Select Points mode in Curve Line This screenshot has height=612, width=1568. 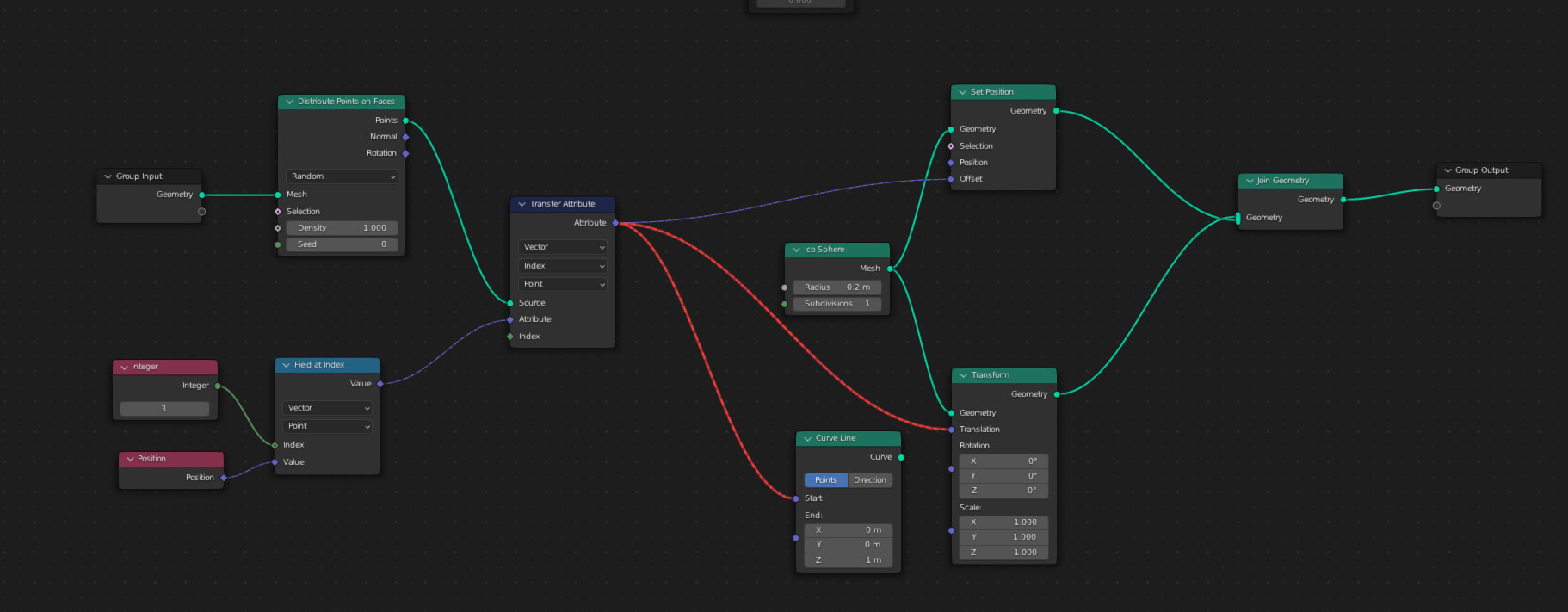click(826, 480)
